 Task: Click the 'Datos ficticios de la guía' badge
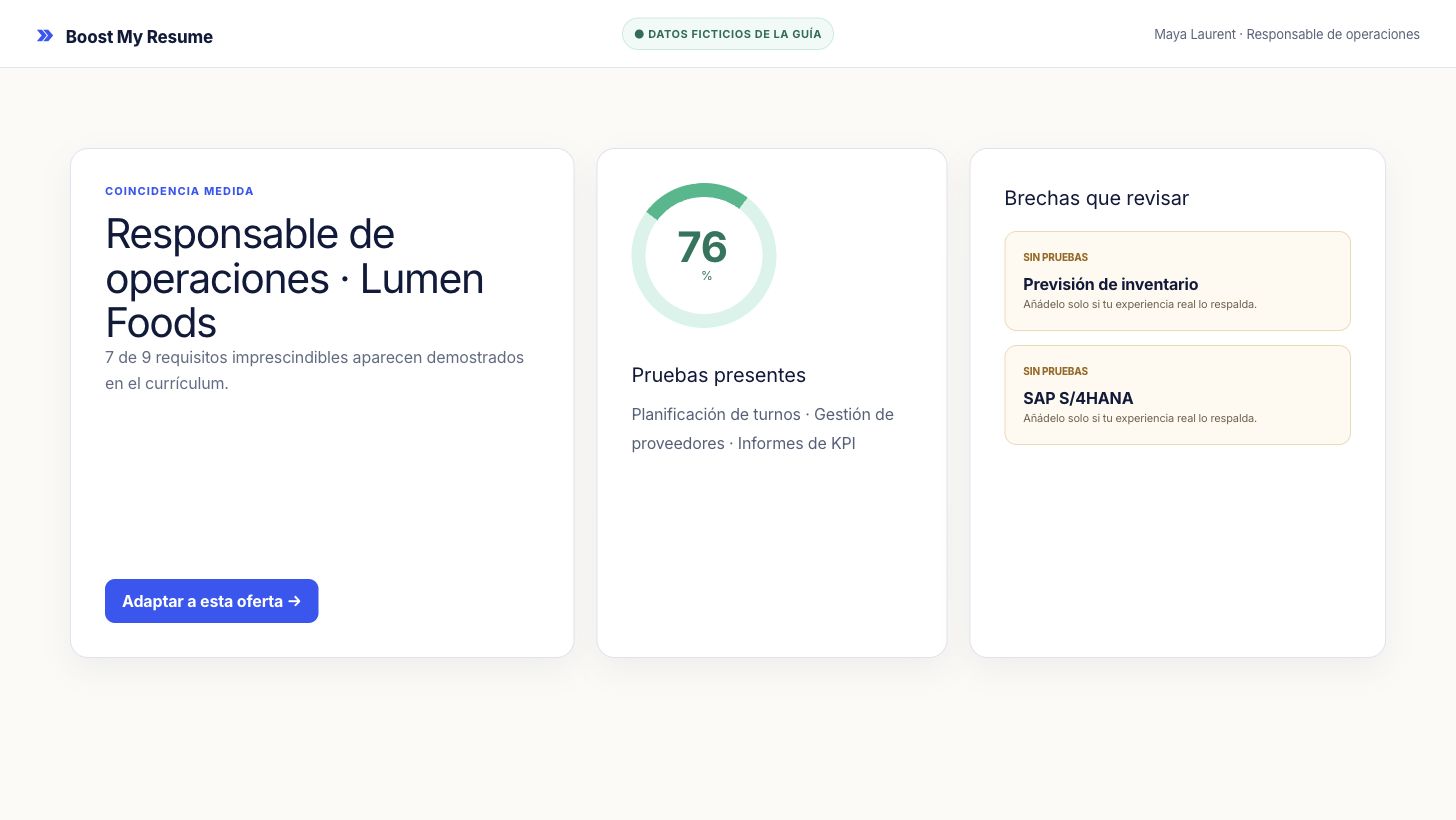[x=728, y=34]
